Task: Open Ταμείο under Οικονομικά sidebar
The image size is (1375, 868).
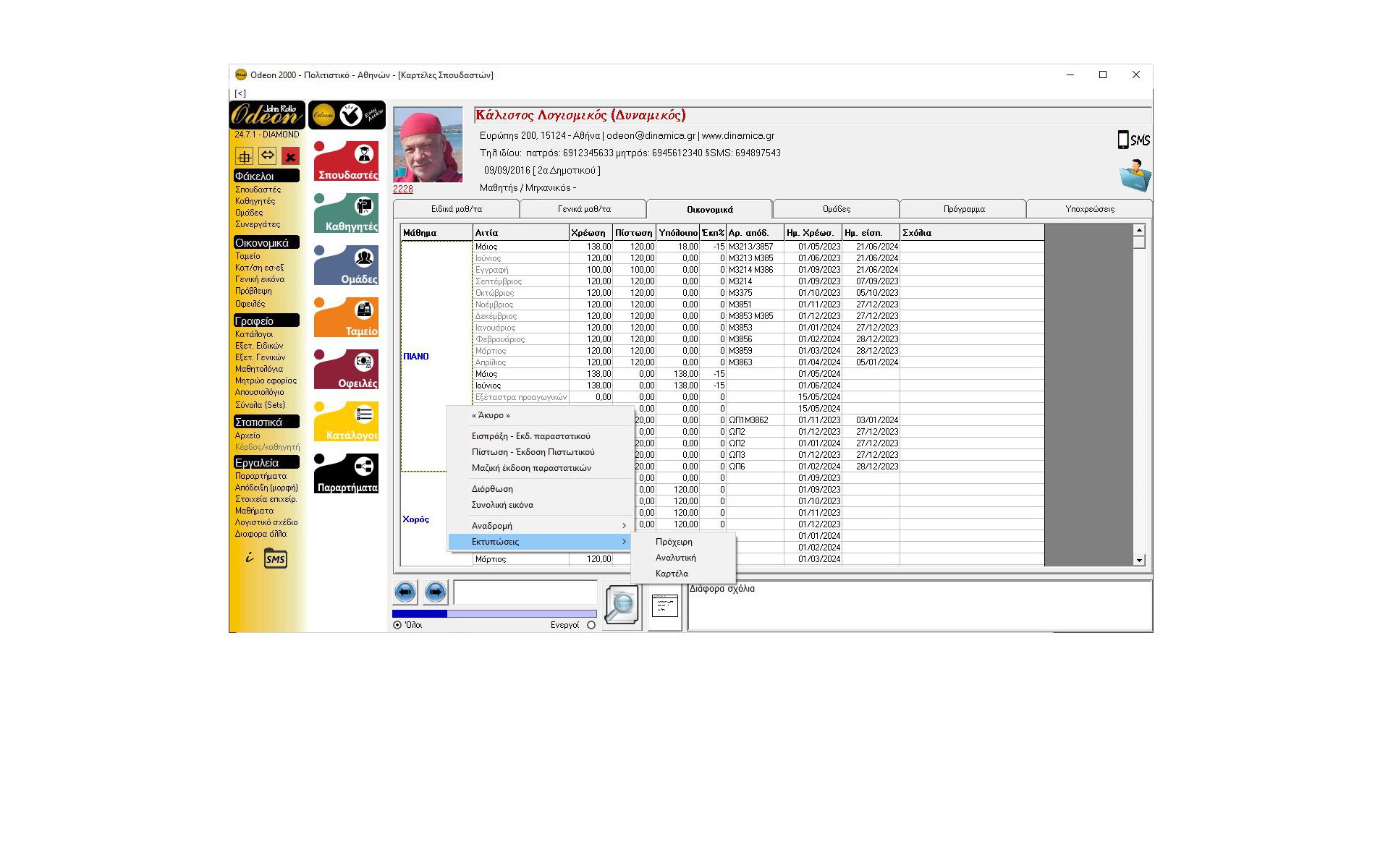Action: (x=247, y=256)
